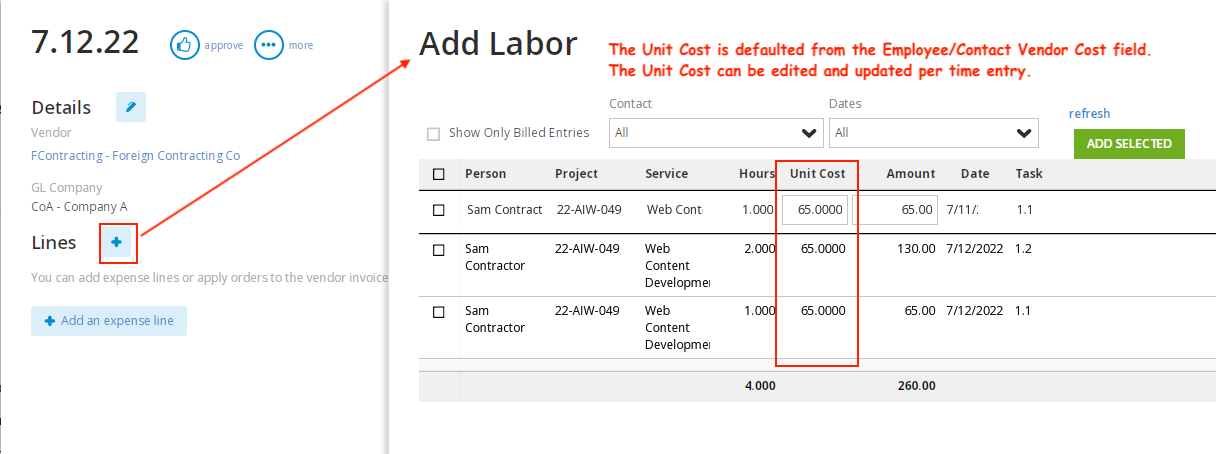
Task: Click the total hours 4.000
Action: point(760,386)
